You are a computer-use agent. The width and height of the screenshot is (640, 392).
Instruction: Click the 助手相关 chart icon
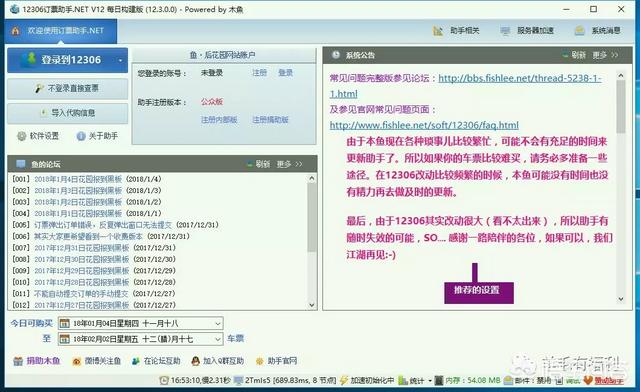[438, 31]
